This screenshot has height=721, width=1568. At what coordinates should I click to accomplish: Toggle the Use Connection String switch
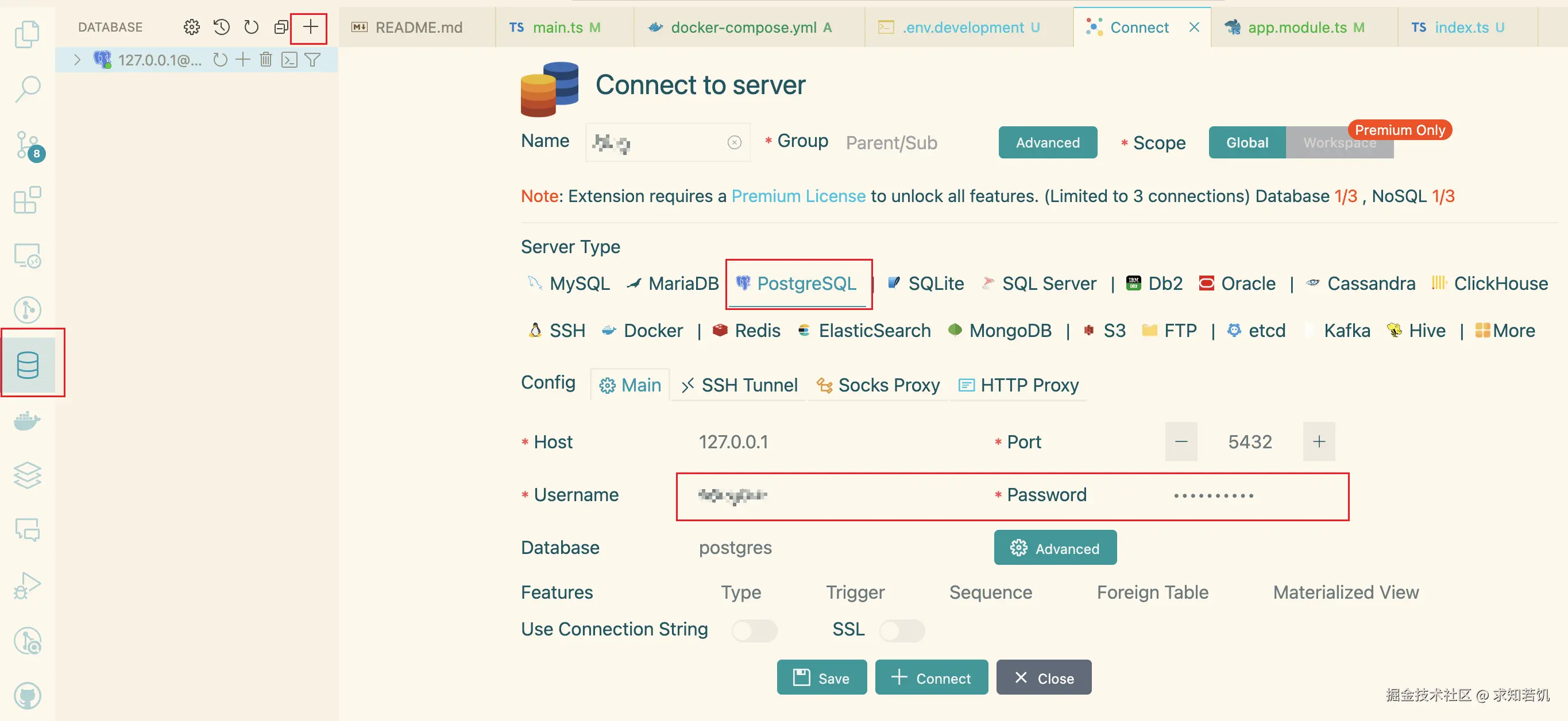pyautogui.click(x=754, y=630)
